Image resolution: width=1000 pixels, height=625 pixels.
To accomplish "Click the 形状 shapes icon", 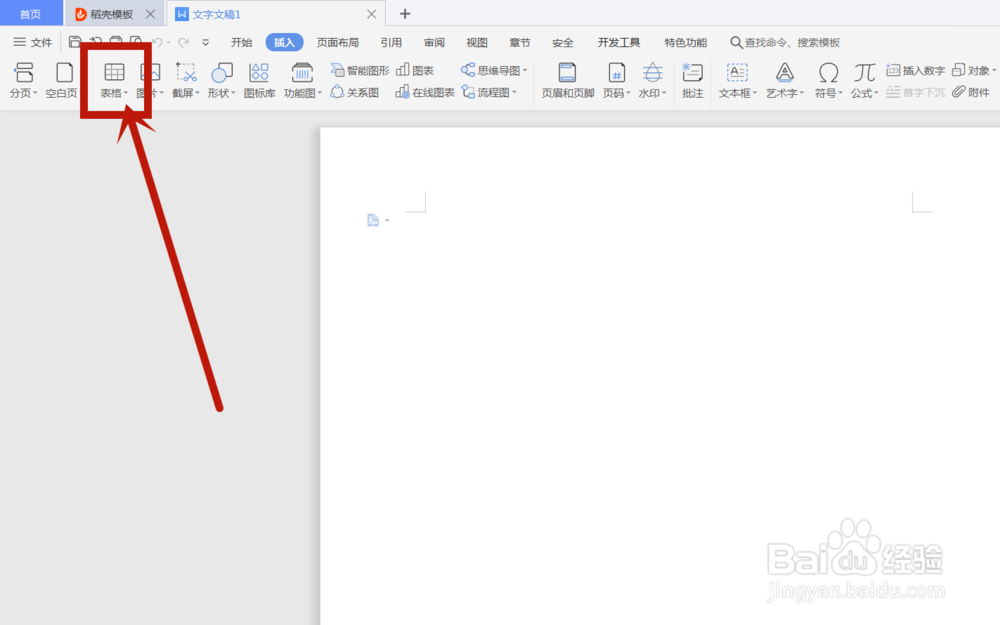I will coord(221,72).
